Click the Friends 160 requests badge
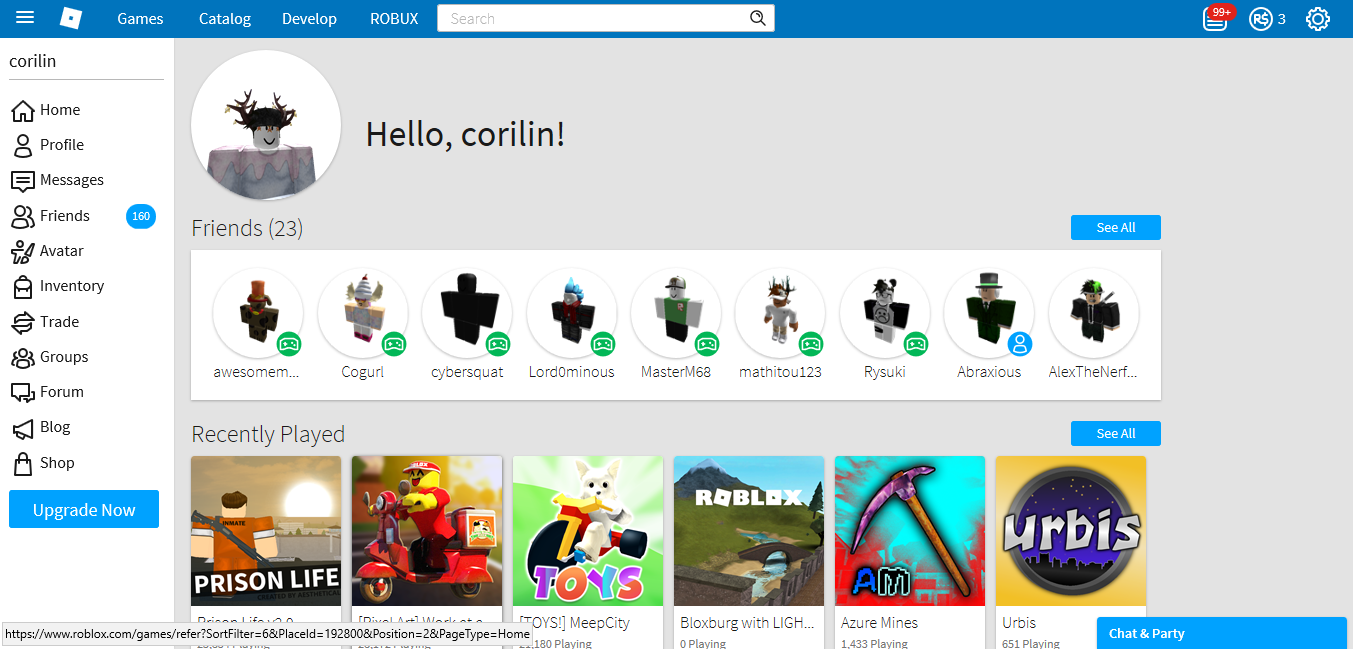The image size is (1353, 649). [x=141, y=216]
